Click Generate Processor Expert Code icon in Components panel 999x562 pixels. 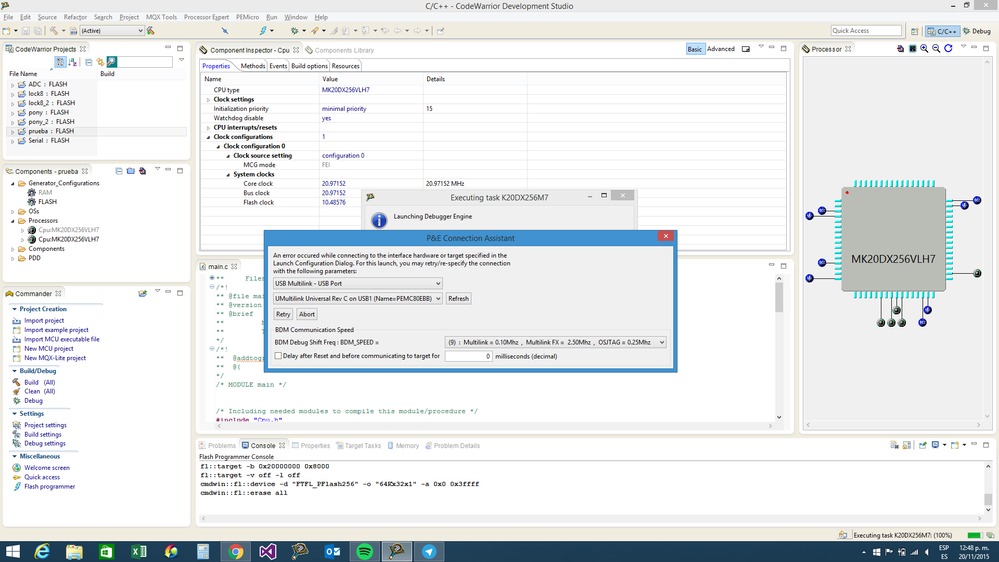click(143, 171)
